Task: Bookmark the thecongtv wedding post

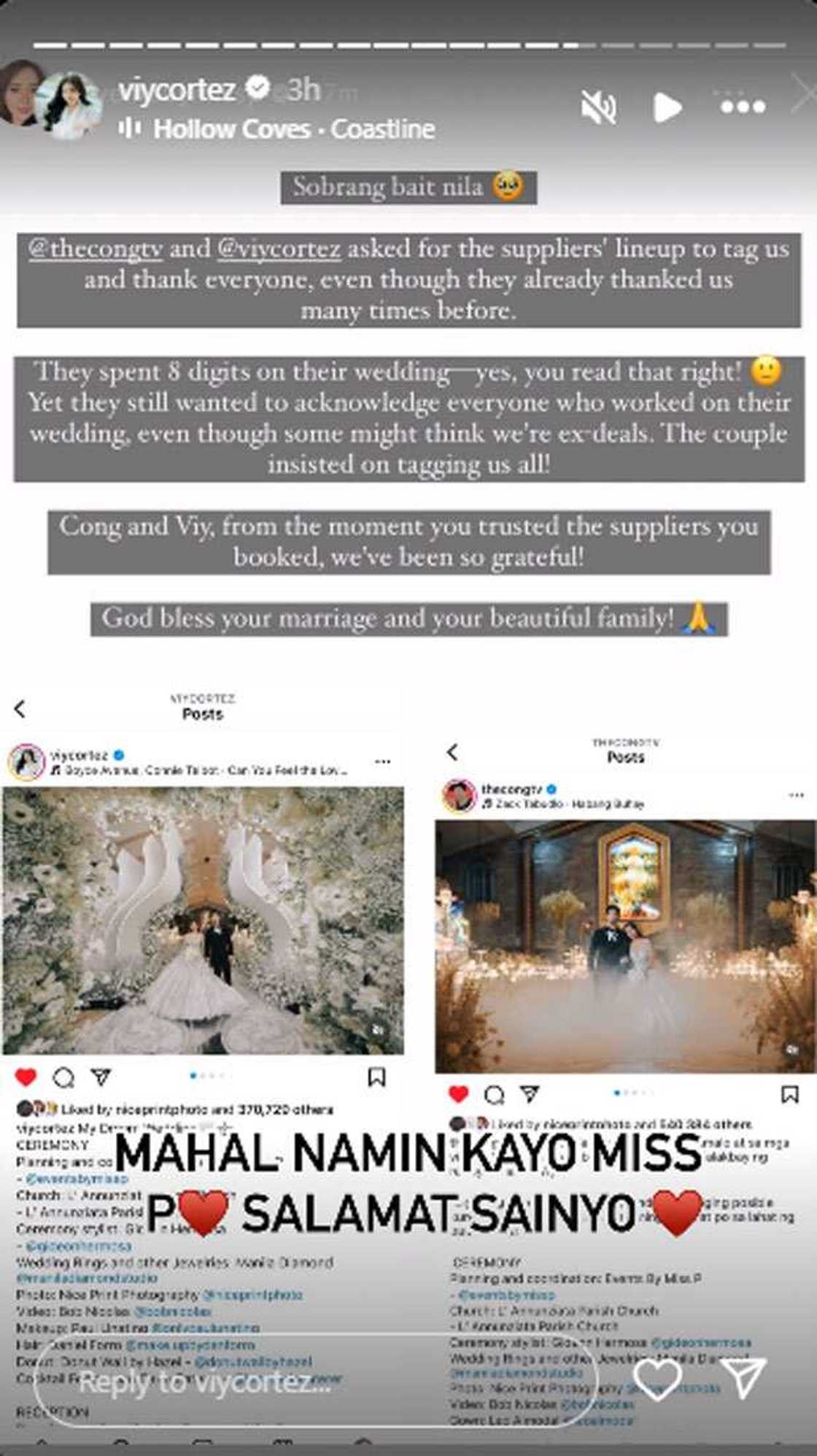Action: click(x=790, y=1094)
